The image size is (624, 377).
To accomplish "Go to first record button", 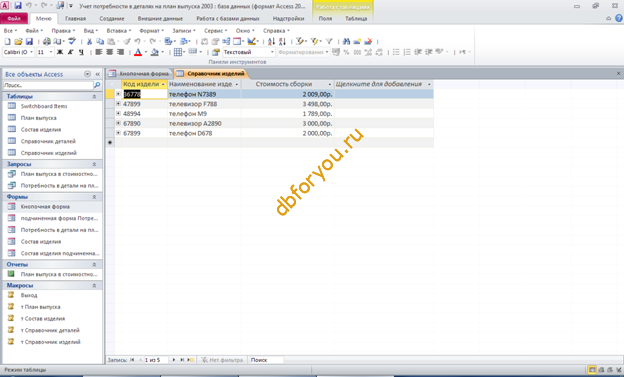I will tap(132, 360).
